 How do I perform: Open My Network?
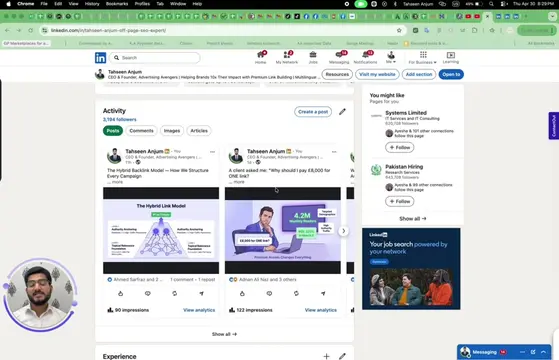(287, 57)
